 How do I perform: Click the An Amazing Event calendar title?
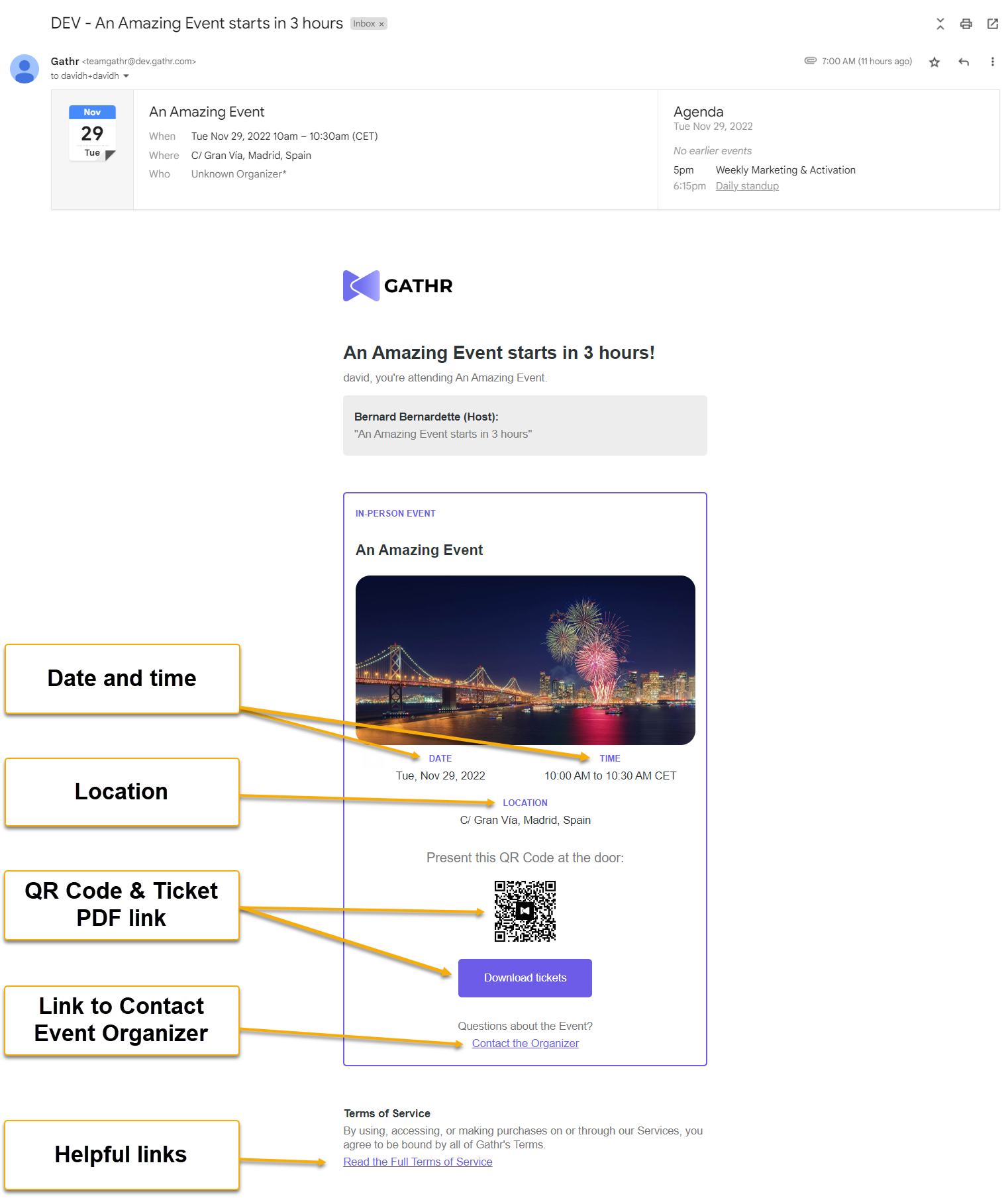[207, 112]
